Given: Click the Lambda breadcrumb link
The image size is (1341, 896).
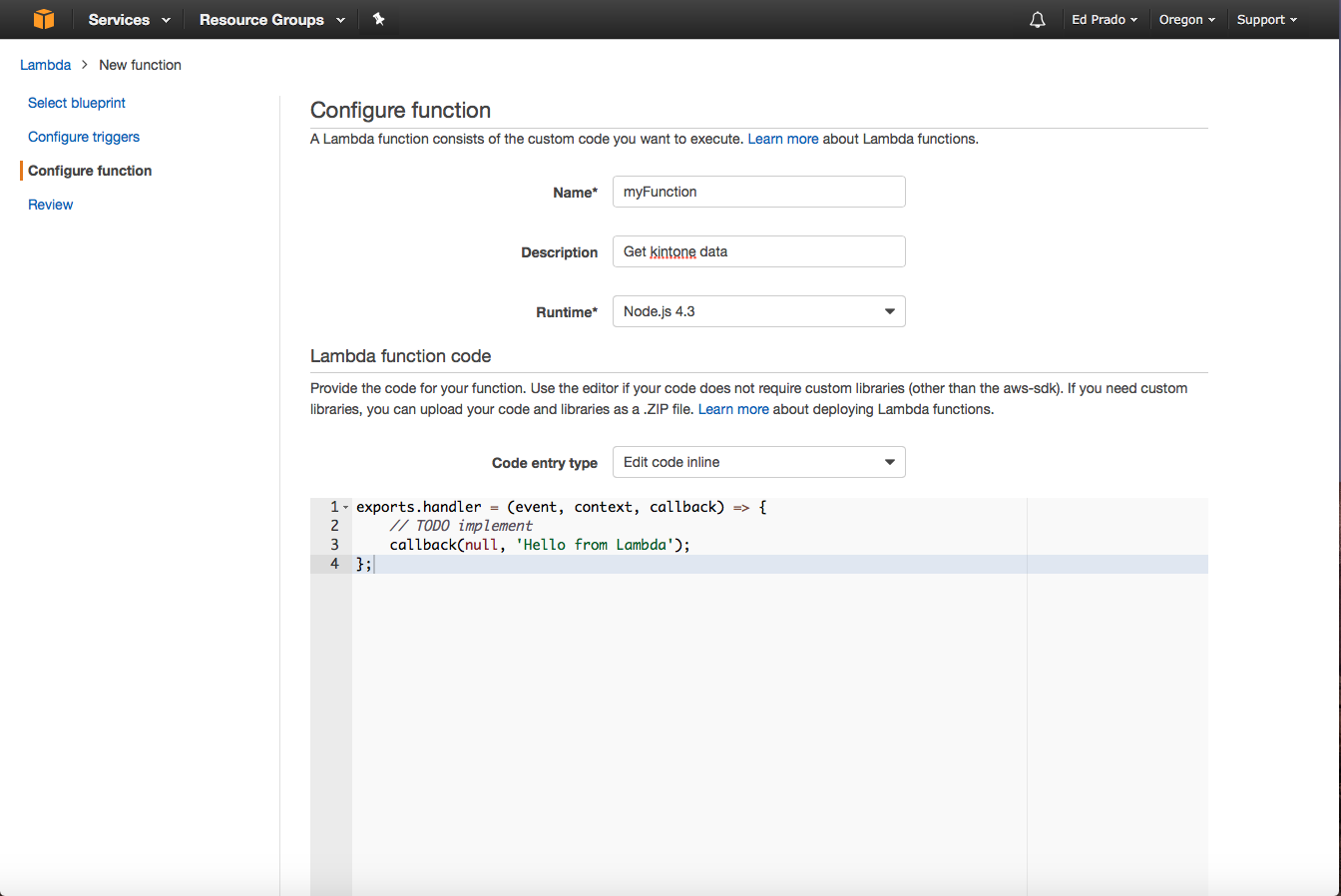Looking at the screenshot, I should 46,65.
